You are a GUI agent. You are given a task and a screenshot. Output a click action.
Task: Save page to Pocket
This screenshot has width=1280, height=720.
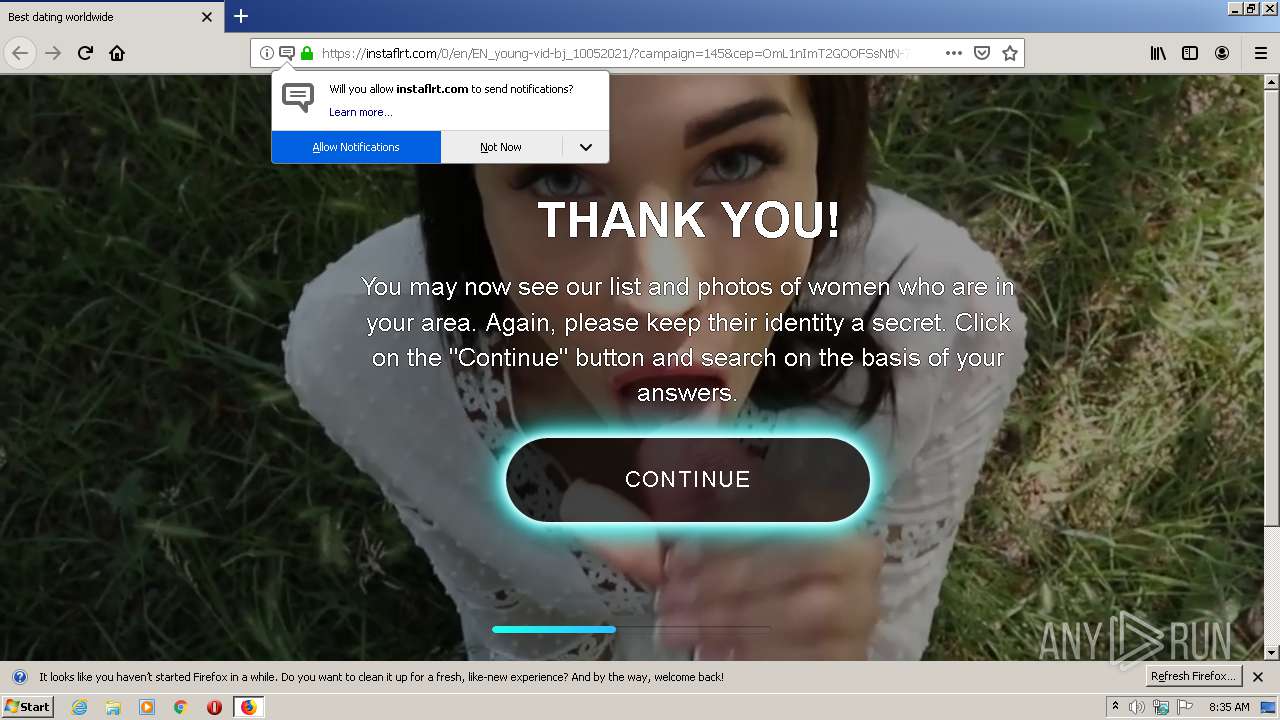pyautogui.click(x=982, y=53)
